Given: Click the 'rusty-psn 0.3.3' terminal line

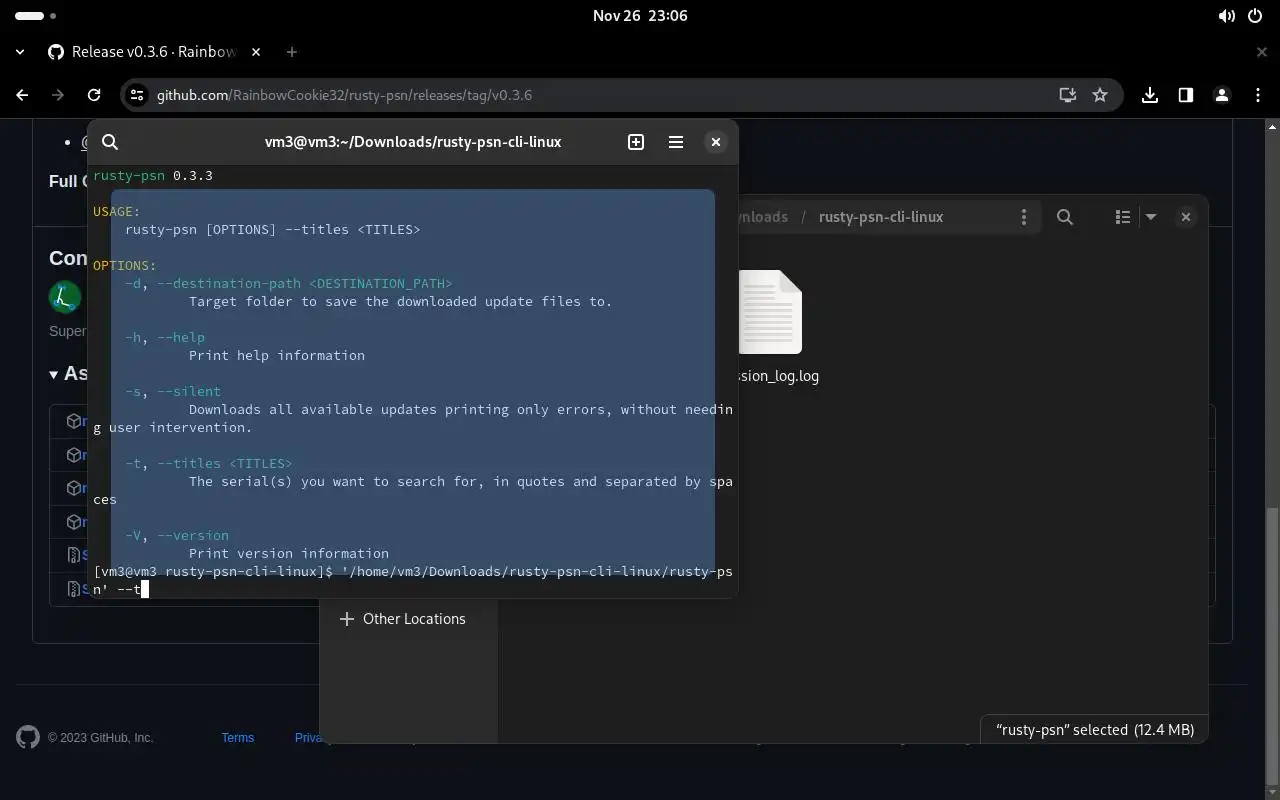Looking at the screenshot, I should [x=153, y=176].
